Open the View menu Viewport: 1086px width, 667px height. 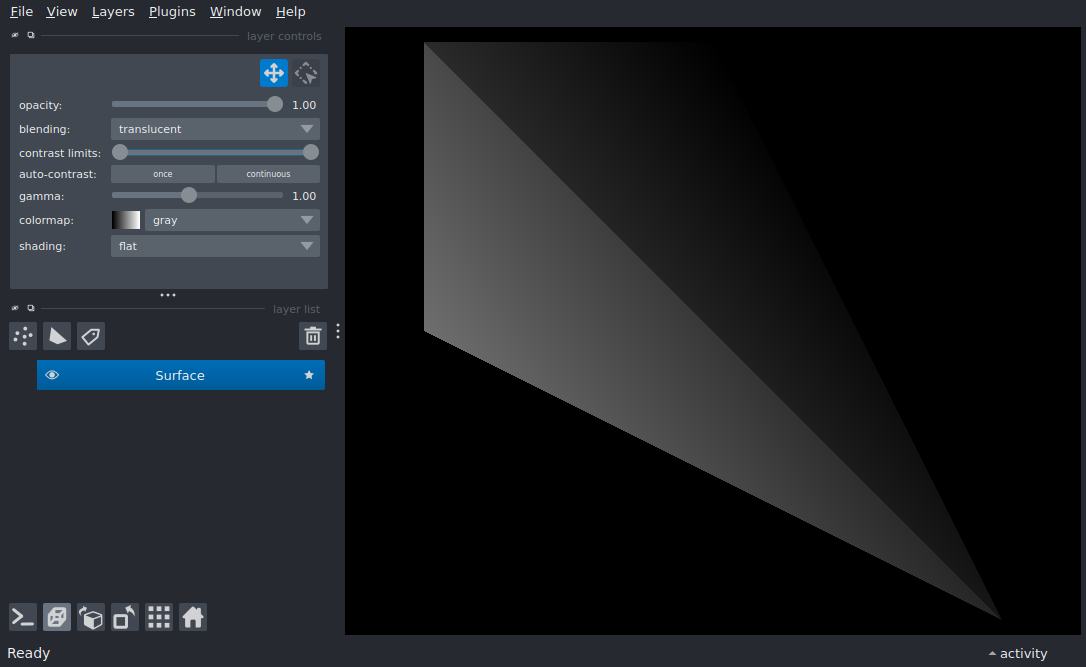point(62,12)
